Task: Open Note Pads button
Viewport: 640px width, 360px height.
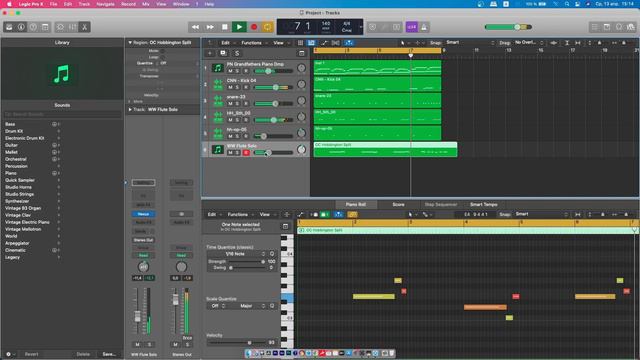Action: [x=607, y=27]
